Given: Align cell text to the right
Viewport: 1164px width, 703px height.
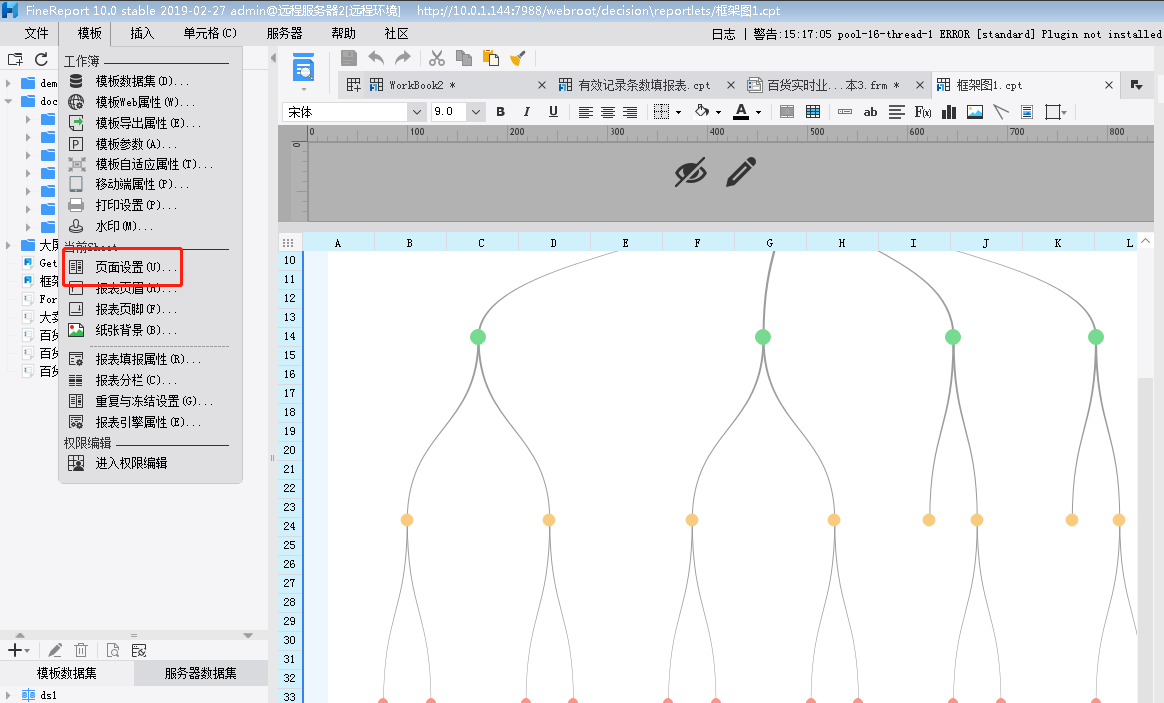Looking at the screenshot, I should pyautogui.click(x=630, y=112).
